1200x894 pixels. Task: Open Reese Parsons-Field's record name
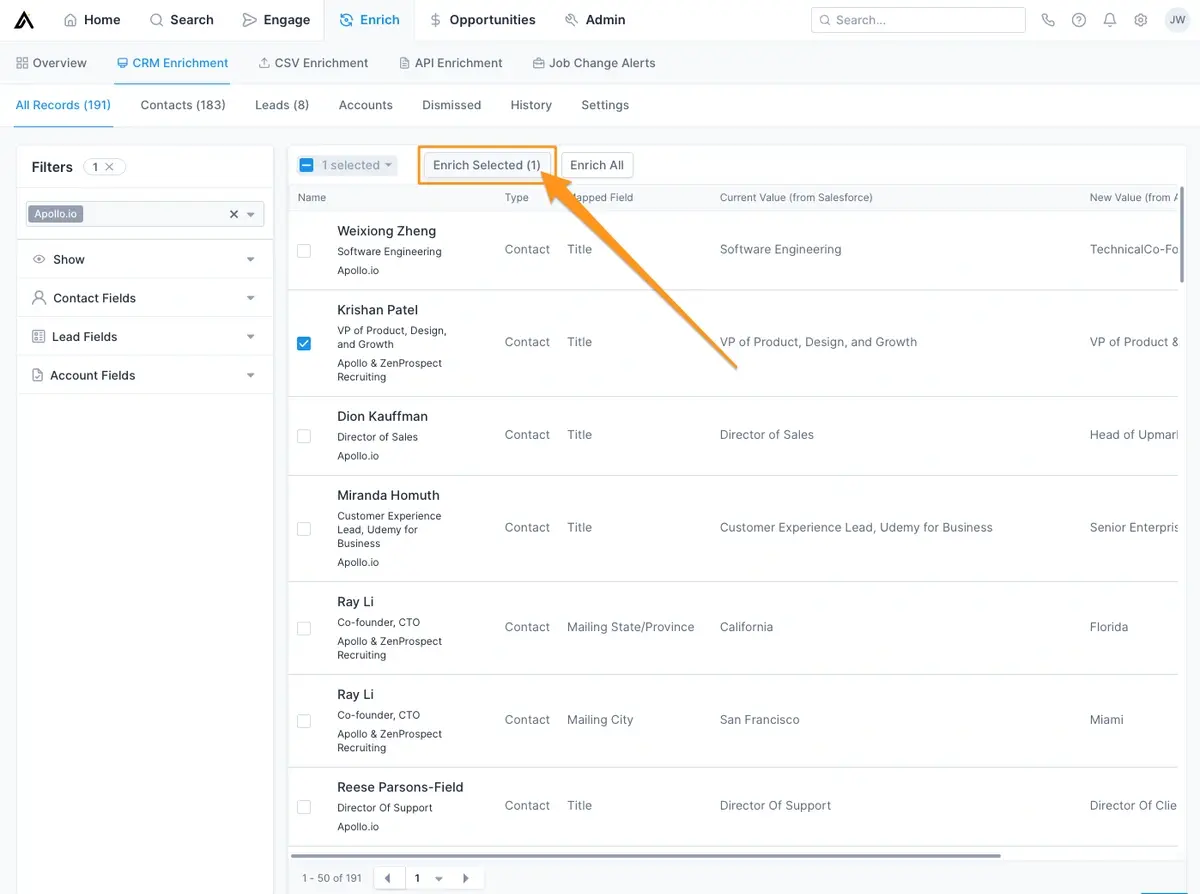(400, 787)
